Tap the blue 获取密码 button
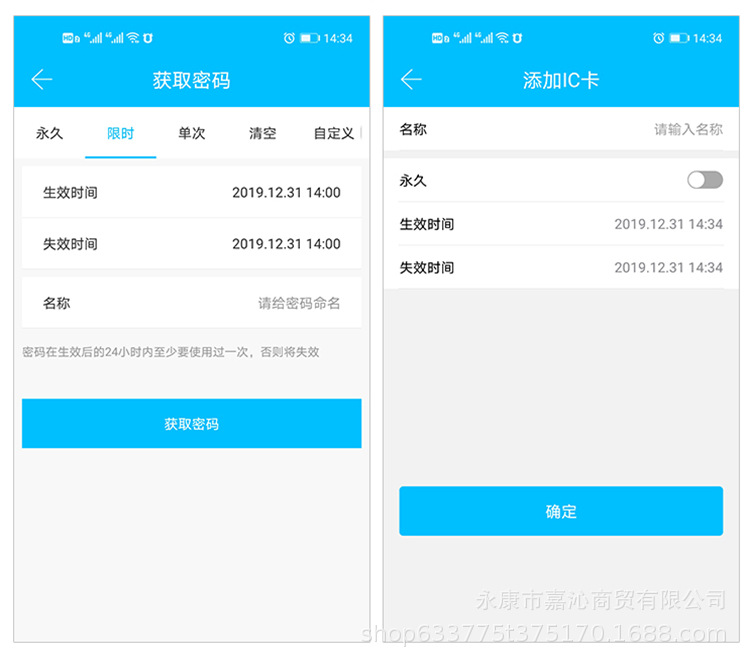This screenshot has width=750, height=664. pyautogui.click(x=191, y=423)
